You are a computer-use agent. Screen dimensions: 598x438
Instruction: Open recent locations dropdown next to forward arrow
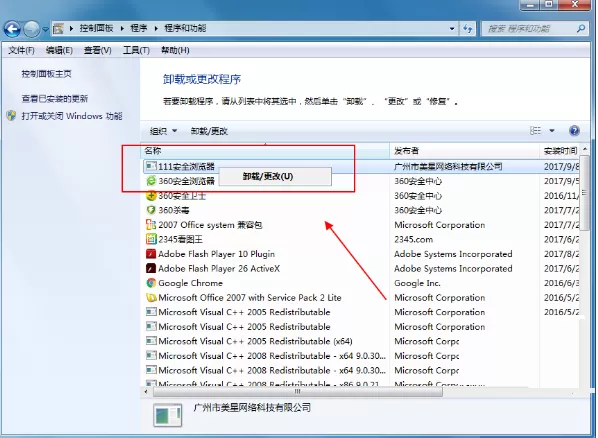(x=45, y=29)
